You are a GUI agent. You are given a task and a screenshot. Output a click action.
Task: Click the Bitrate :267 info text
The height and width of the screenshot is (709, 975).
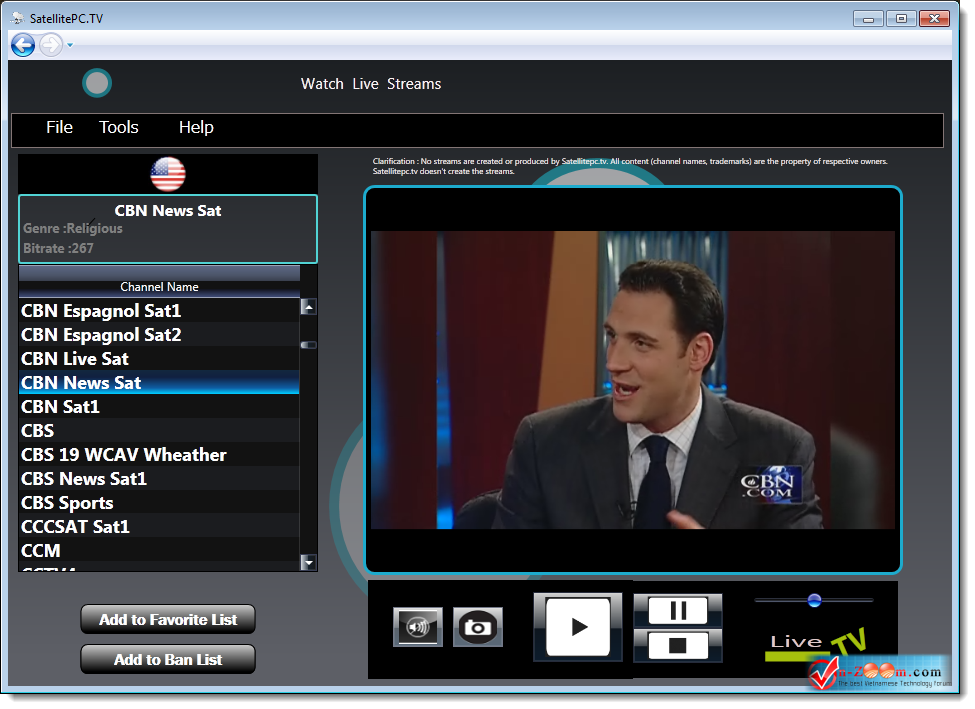tap(58, 248)
